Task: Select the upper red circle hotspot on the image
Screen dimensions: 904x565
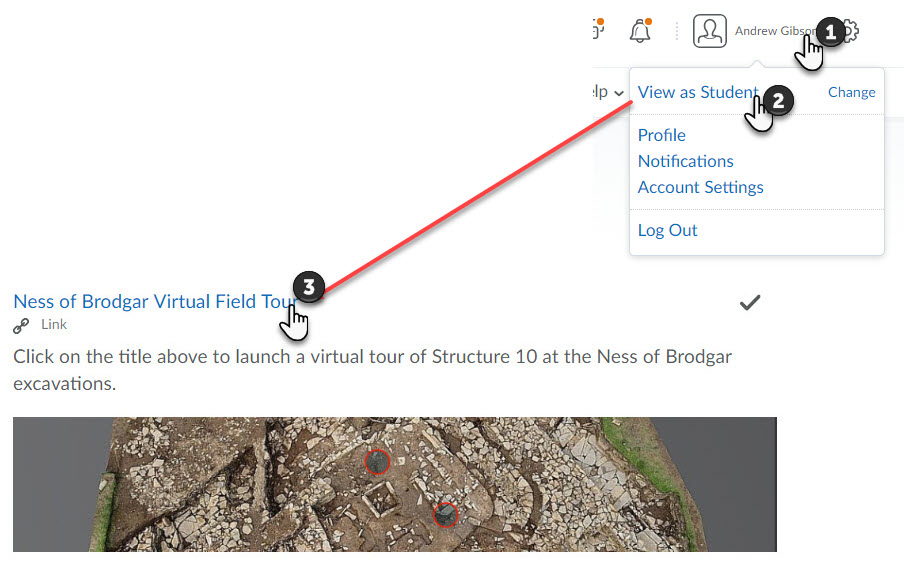Action: tap(378, 461)
